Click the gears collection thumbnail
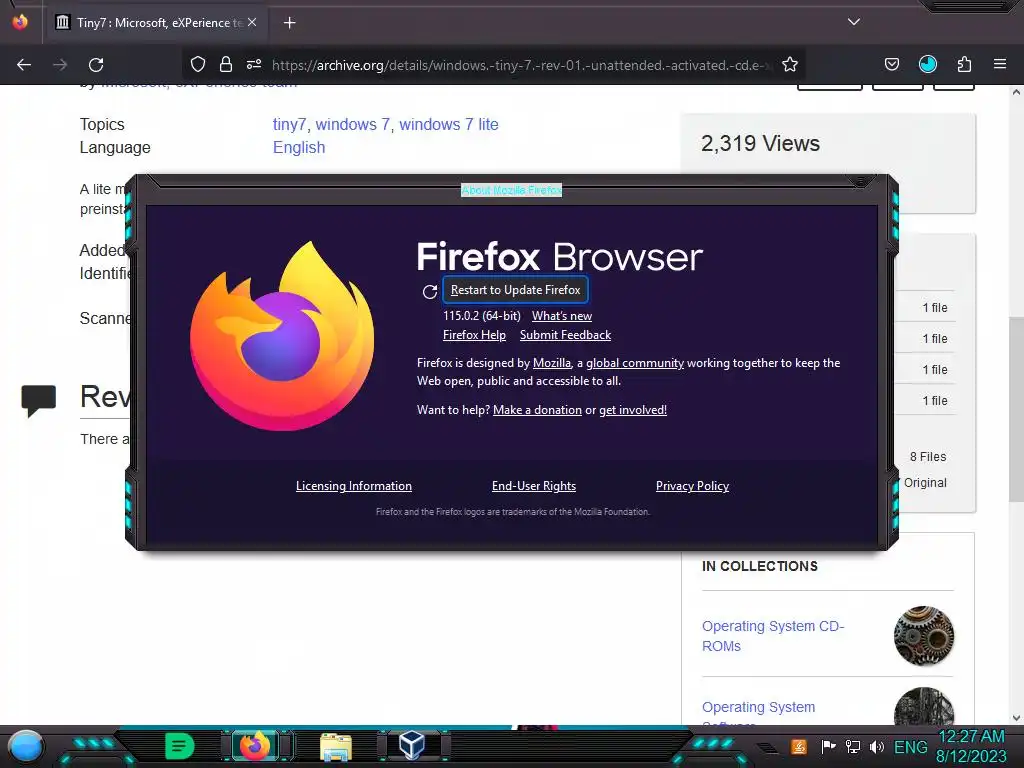1024x768 pixels. tap(923, 636)
